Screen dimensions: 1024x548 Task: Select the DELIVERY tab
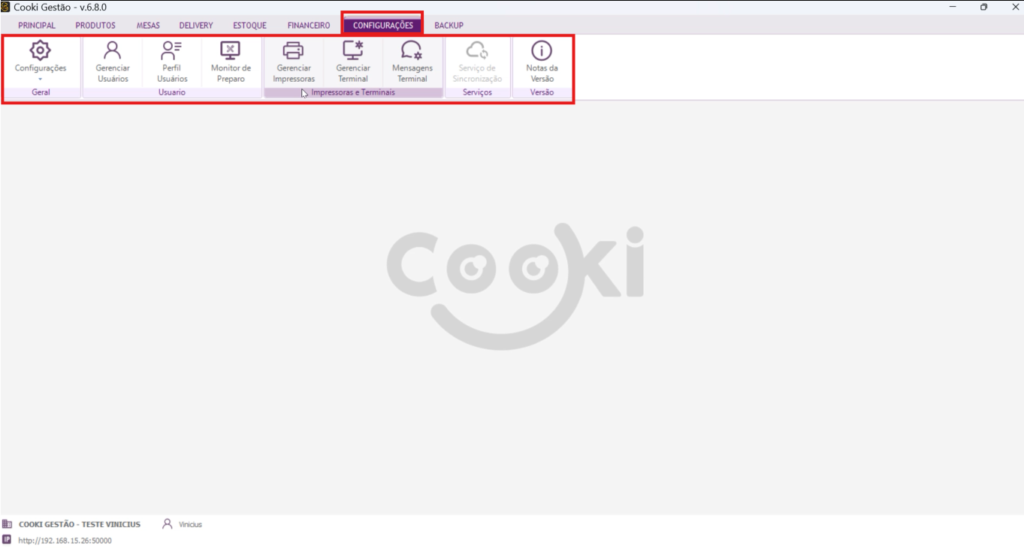[x=196, y=25]
